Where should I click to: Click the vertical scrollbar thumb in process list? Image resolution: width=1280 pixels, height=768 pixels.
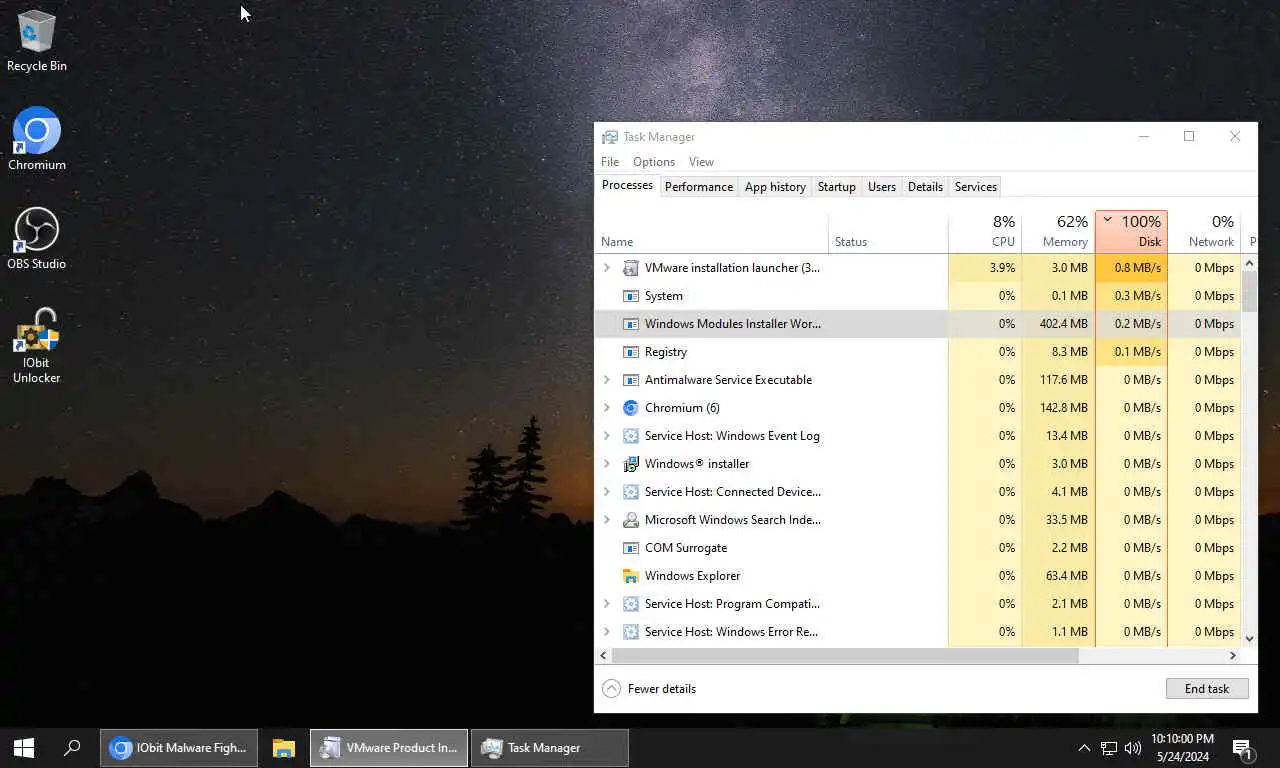(1249, 291)
